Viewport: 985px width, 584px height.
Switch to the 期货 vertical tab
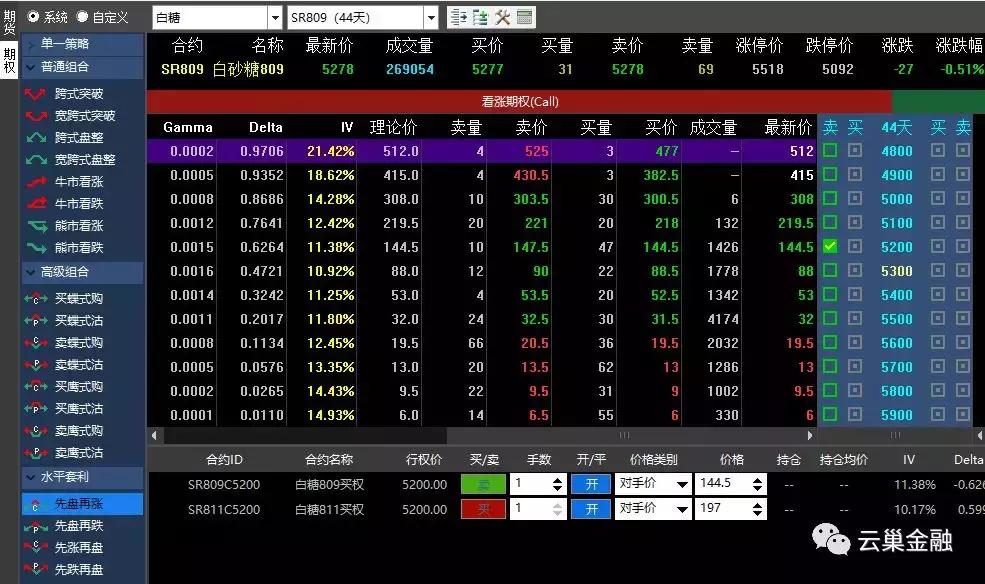9,22
